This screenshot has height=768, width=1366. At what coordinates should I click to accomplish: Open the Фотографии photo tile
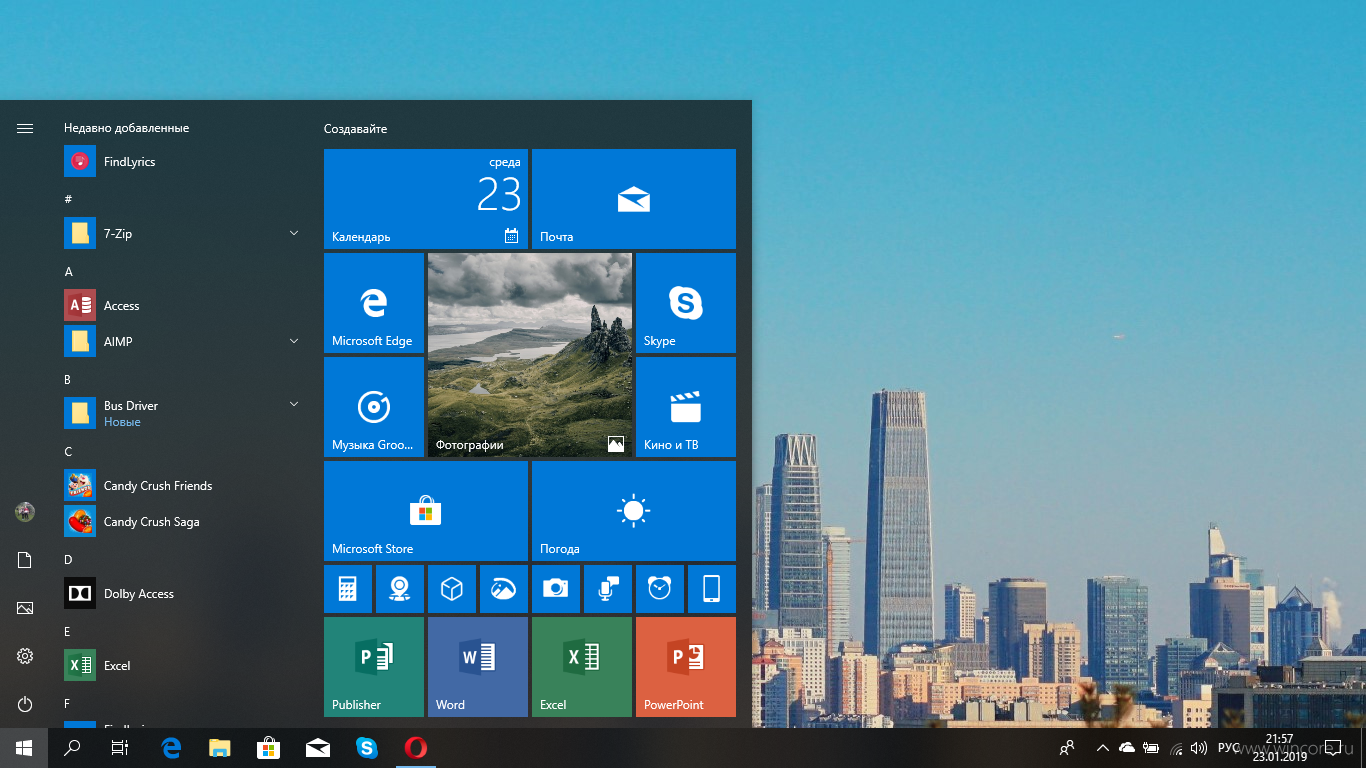tap(530, 355)
